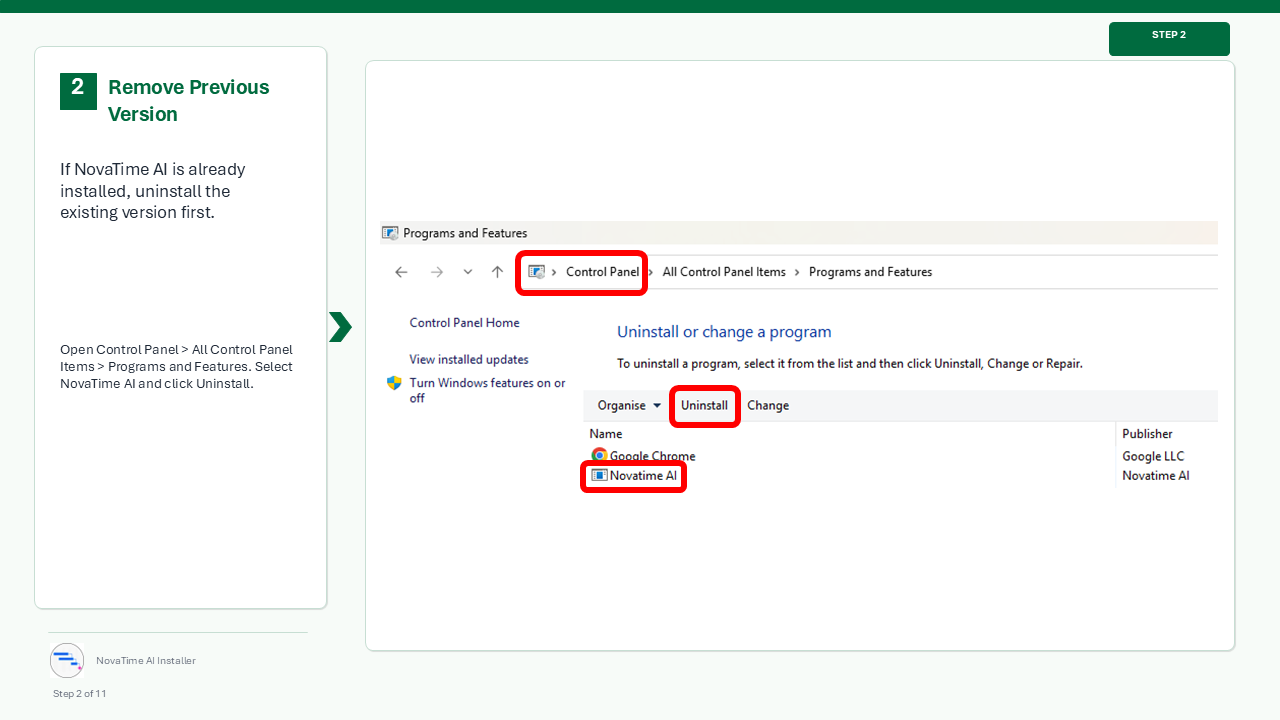This screenshot has height=720, width=1280.
Task: Click the Step 2 of 11 text
Action: pyautogui.click(x=80, y=694)
